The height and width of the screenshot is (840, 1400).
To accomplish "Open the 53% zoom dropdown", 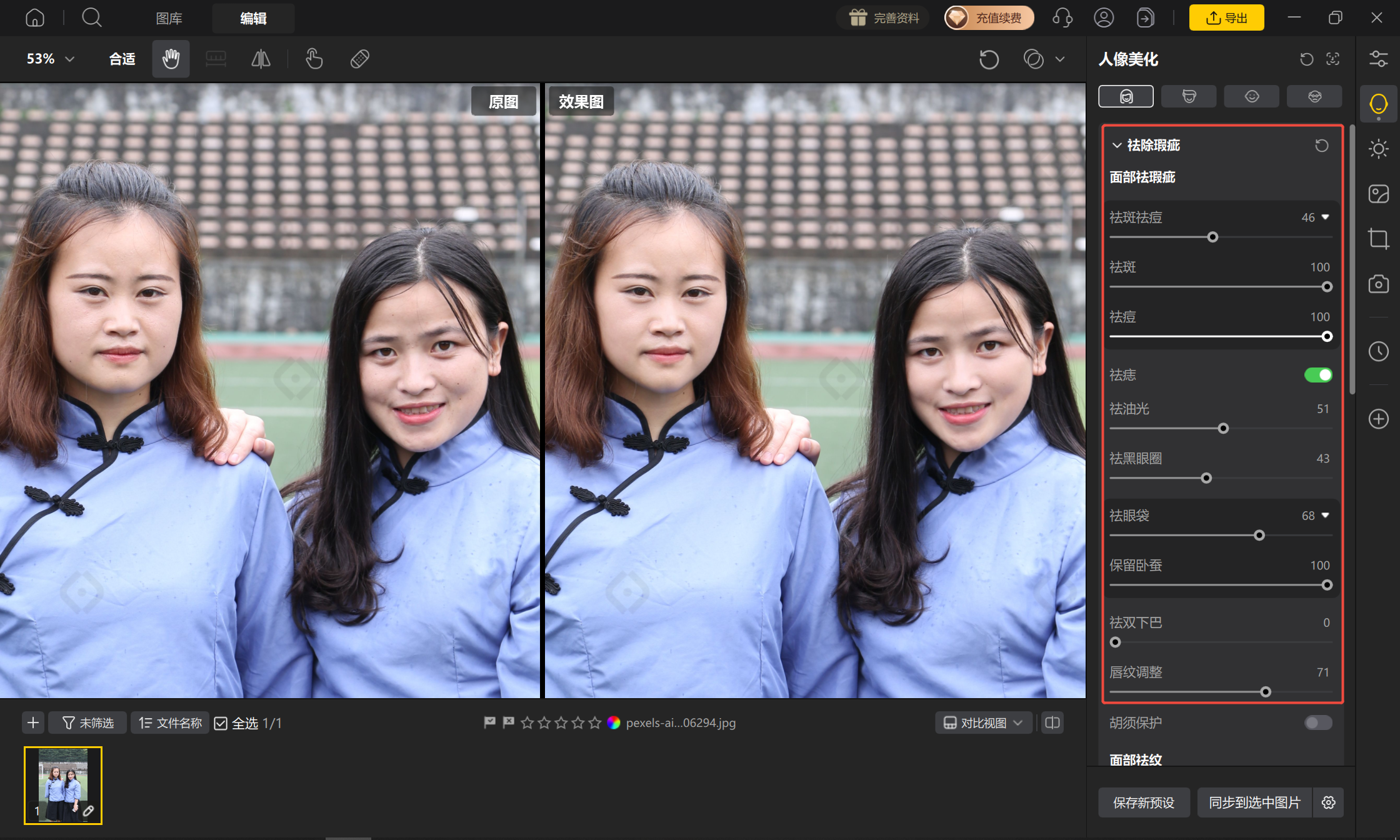I will [51, 59].
